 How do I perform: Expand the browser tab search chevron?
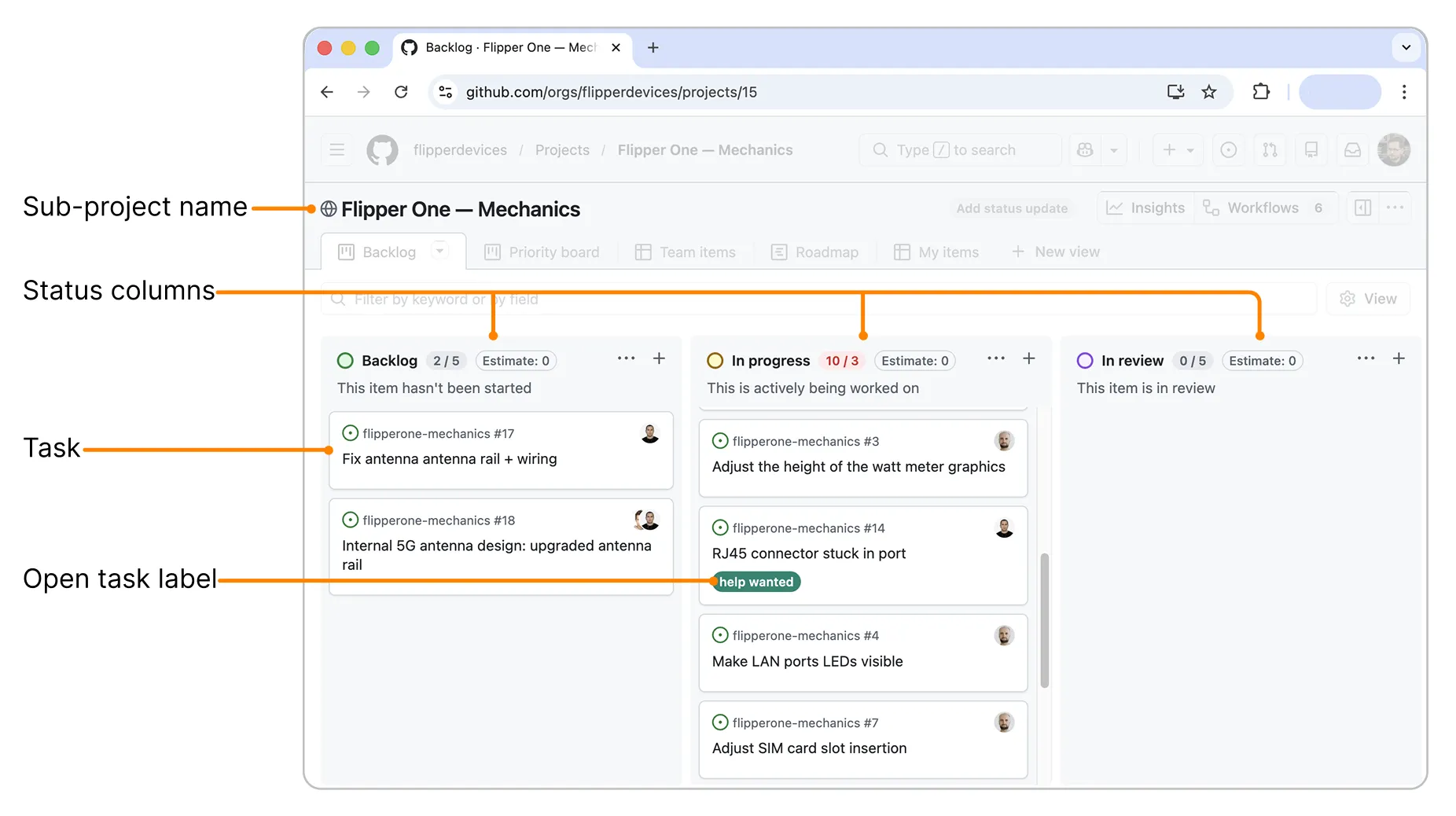coord(1406,48)
